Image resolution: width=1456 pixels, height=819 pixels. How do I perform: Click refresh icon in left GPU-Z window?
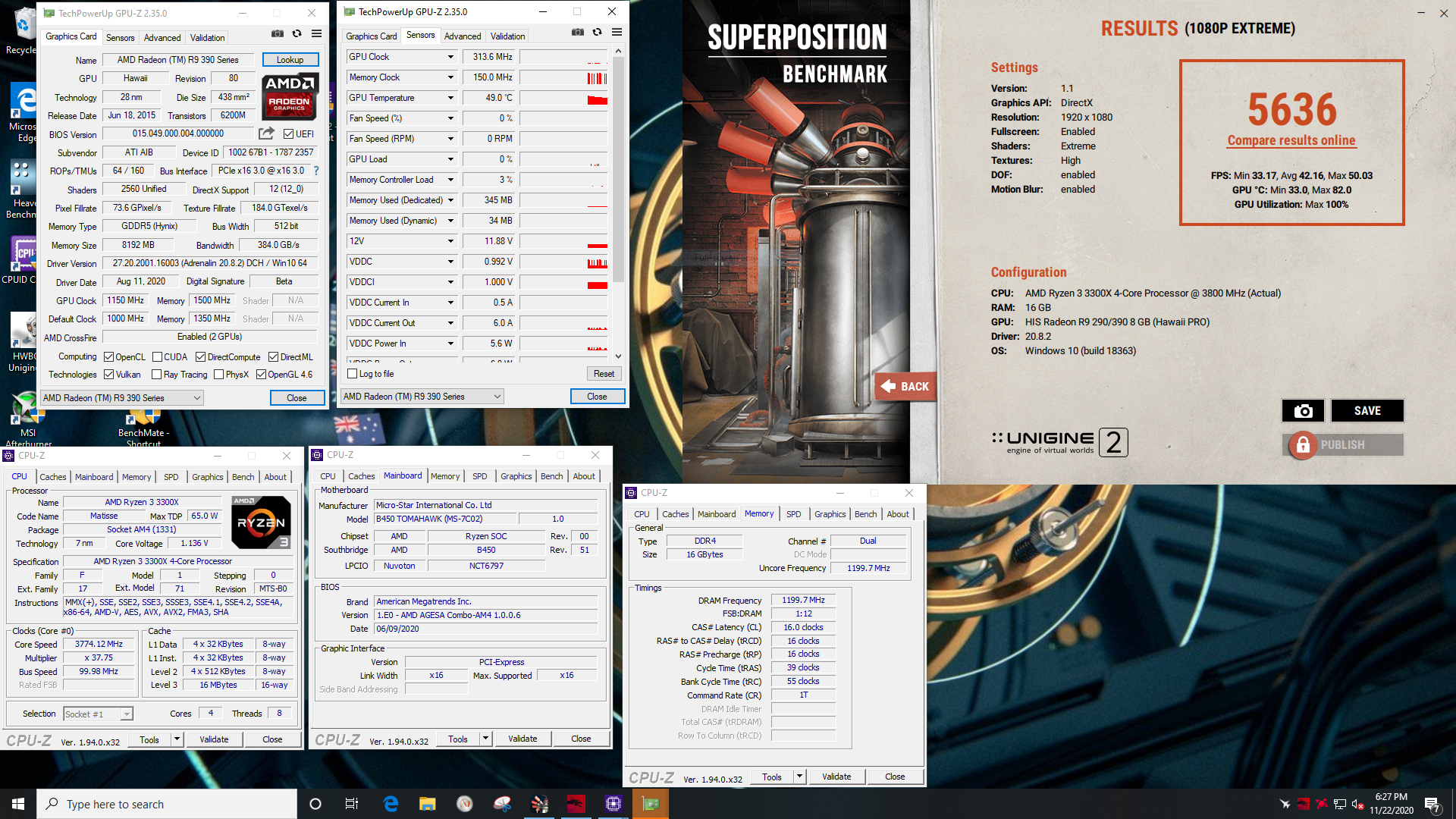tap(297, 34)
